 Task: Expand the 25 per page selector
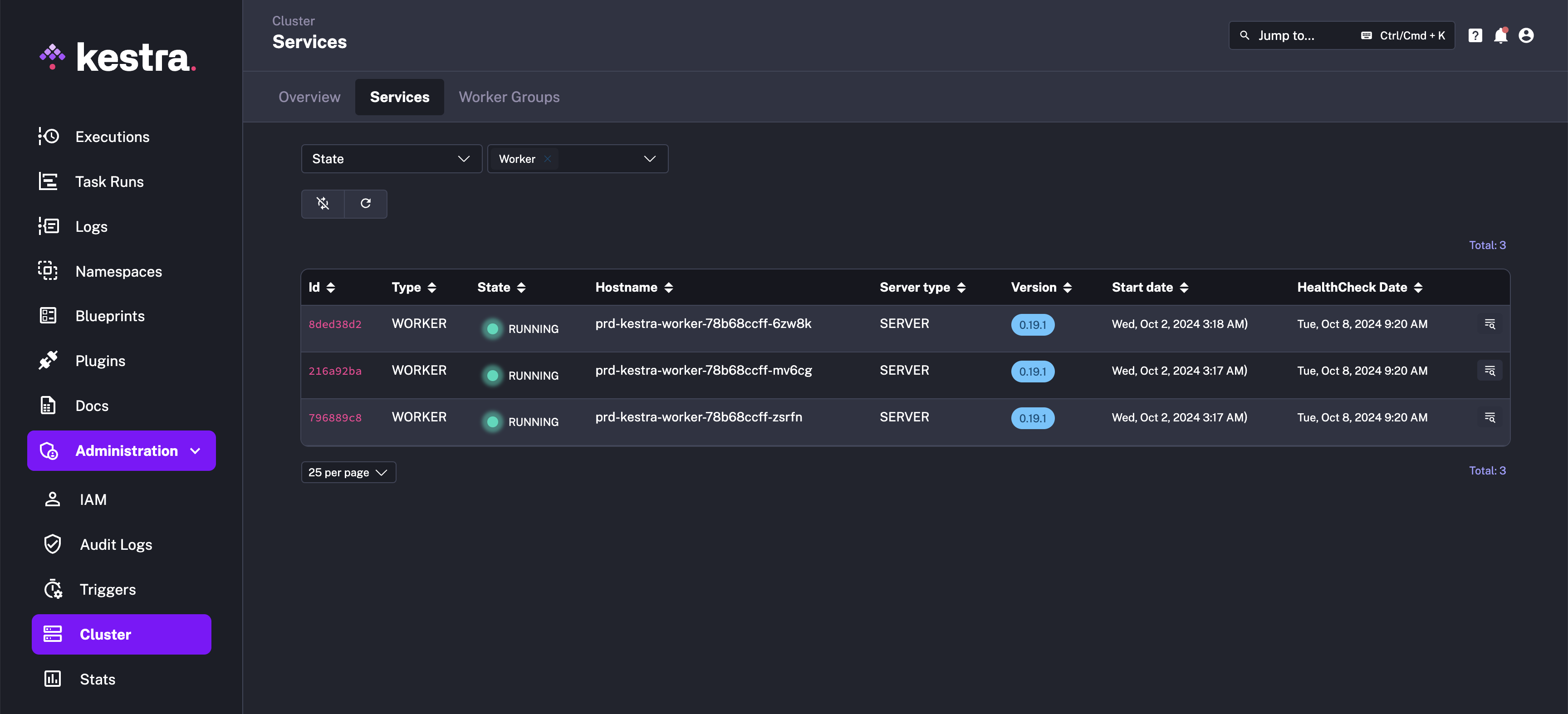tap(348, 472)
